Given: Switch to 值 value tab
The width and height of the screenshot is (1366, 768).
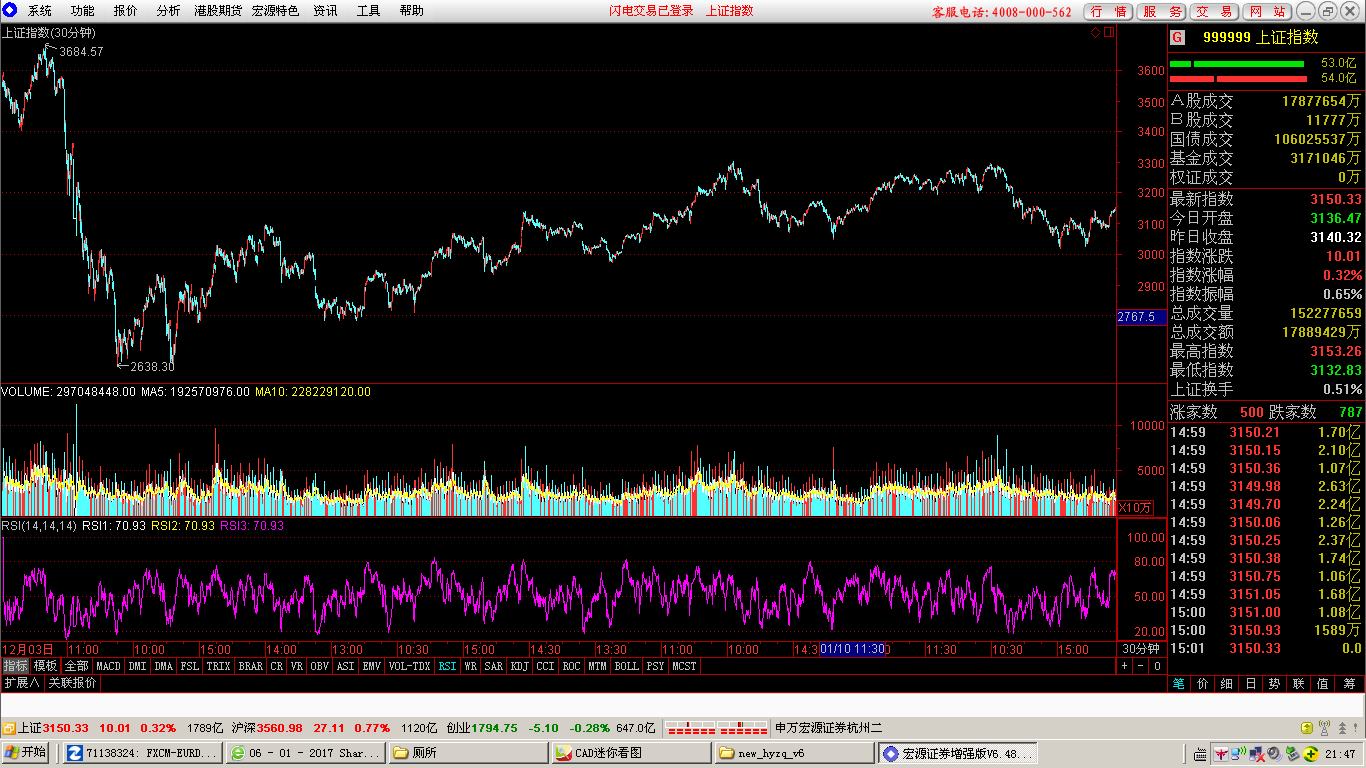Looking at the screenshot, I should tap(1323, 684).
